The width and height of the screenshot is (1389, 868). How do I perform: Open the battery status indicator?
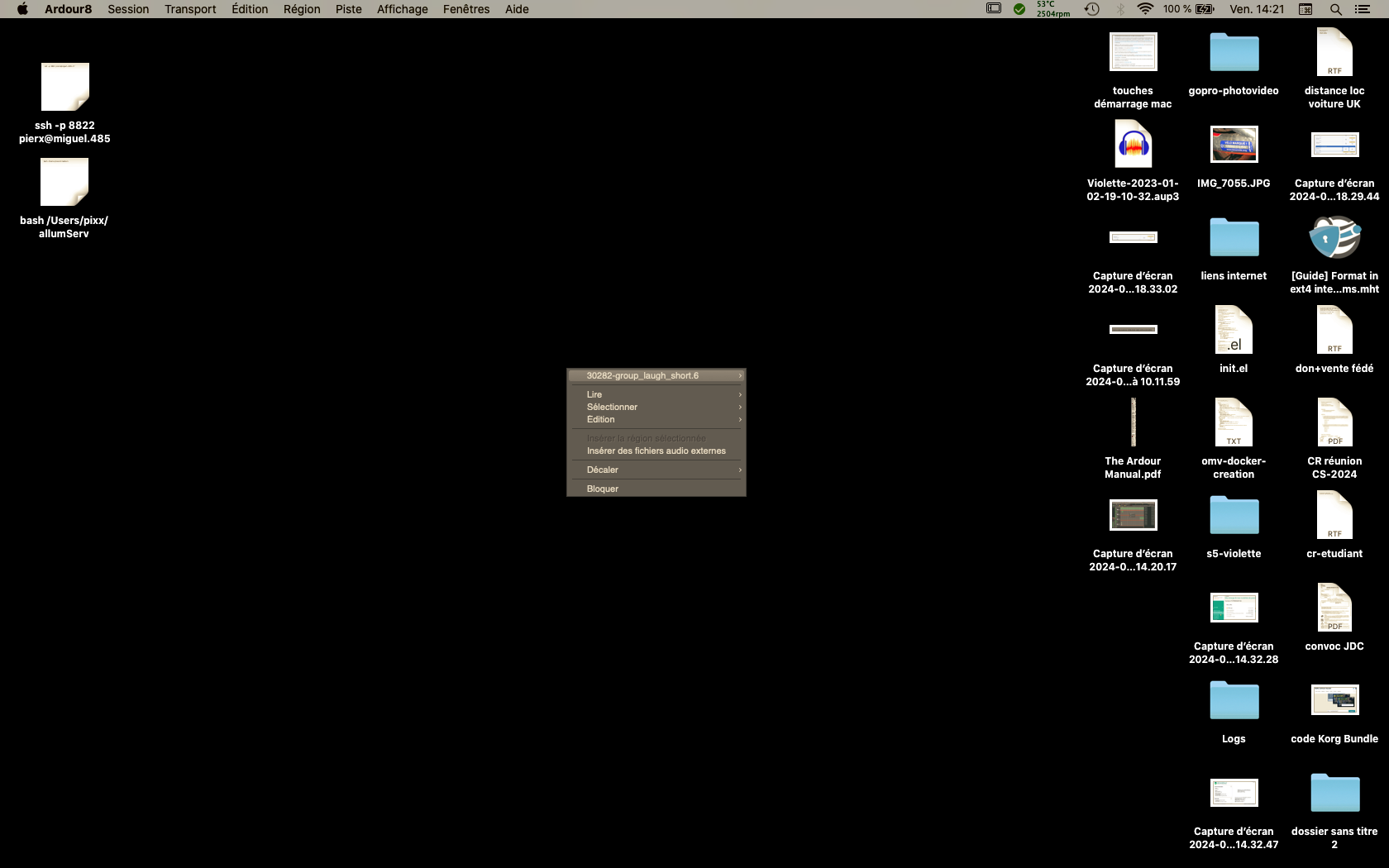1205,9
